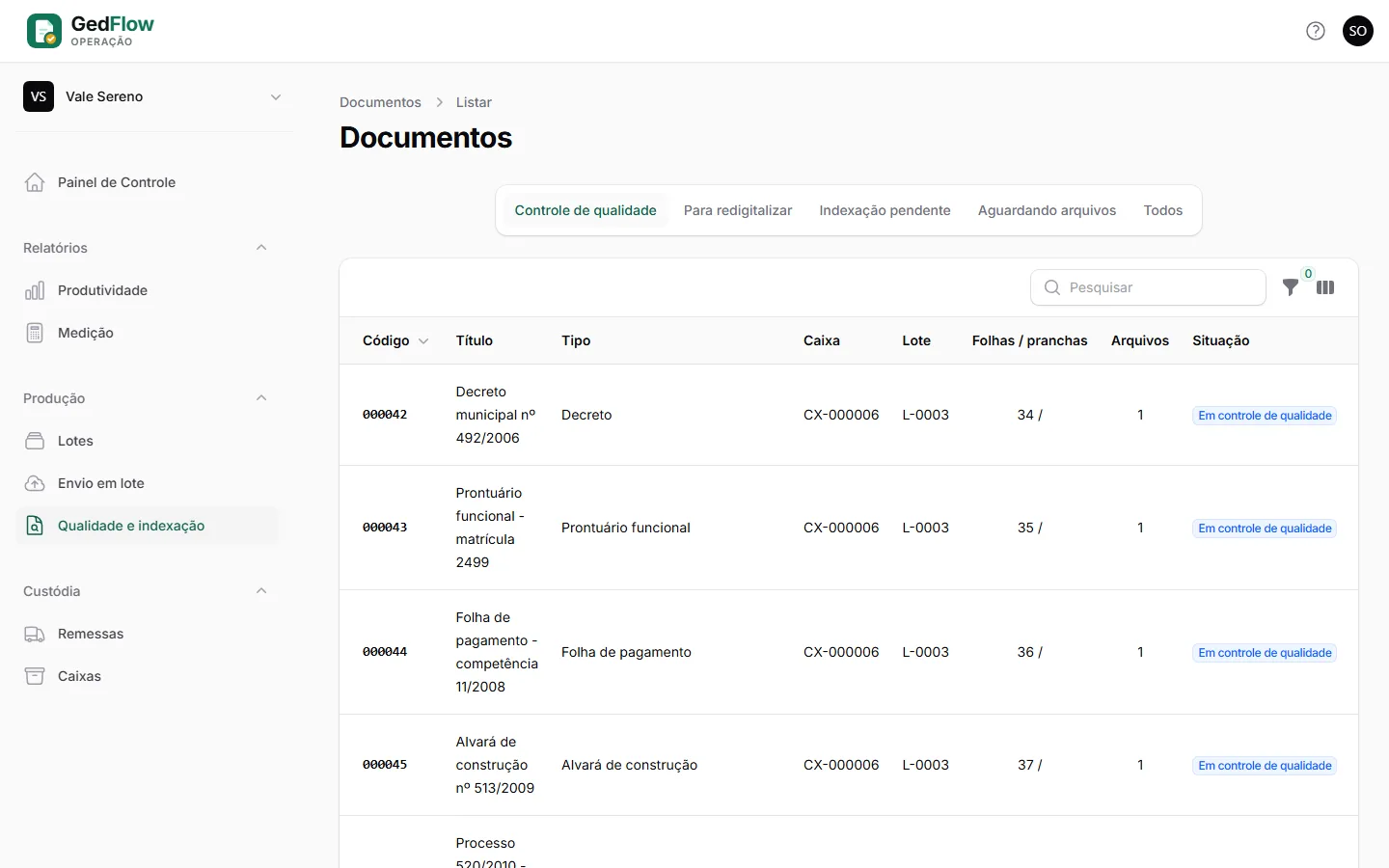This screenshot has height=868, width=1389.
Task: Click the Medição calculator icon
Action: [35, 333]
